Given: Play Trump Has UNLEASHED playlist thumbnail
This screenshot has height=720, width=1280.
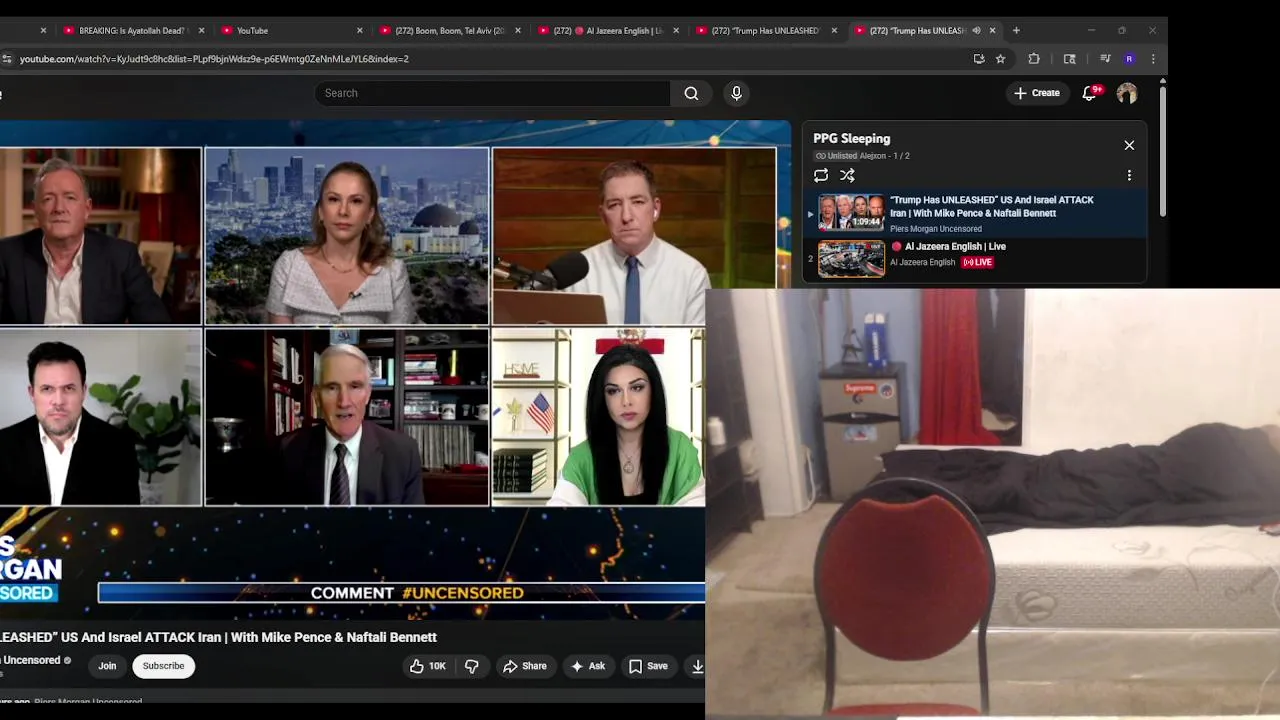Looking at the screenshot, I should (x=851, y=213).
